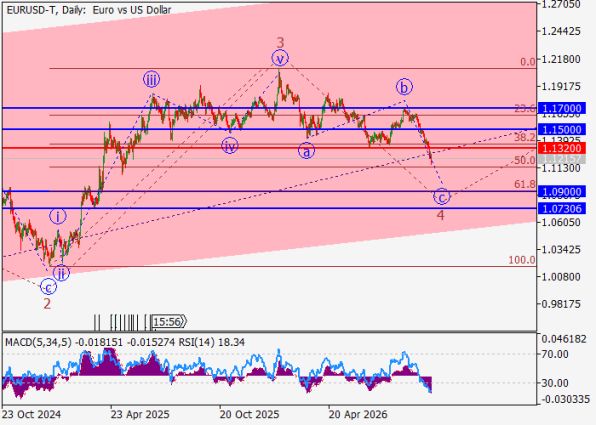Click the 20 Oct 2025 date label

point(249,414)
